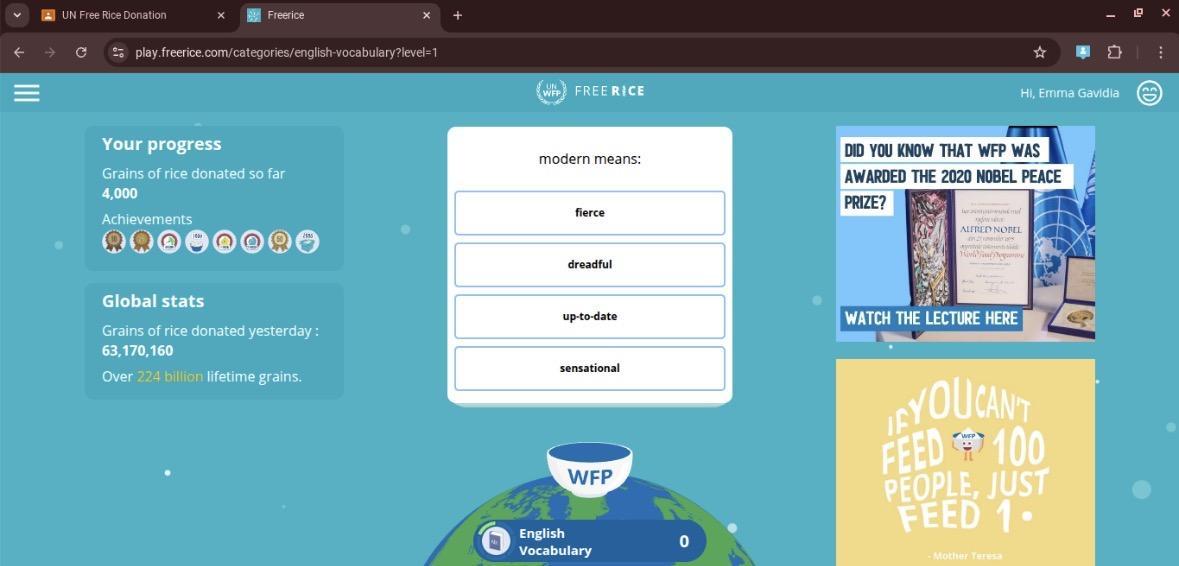This screenshot has height=566, width=1179.
Task: Open the "224 billion" lifetime grains link
Action: tap(170, 377)
